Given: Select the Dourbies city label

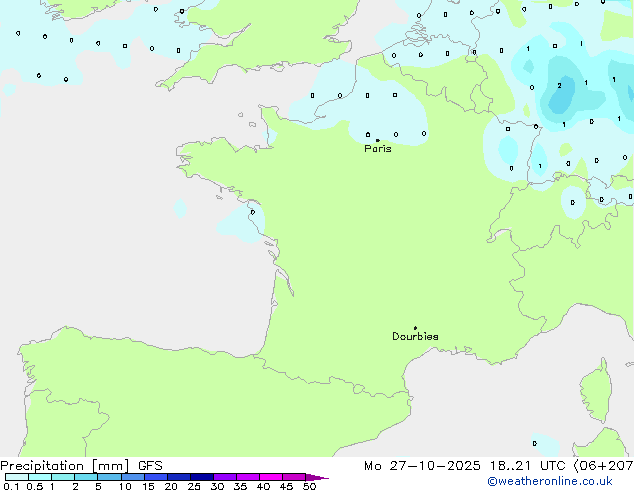Looking at the screenshot, I should (x=415, y=336).
